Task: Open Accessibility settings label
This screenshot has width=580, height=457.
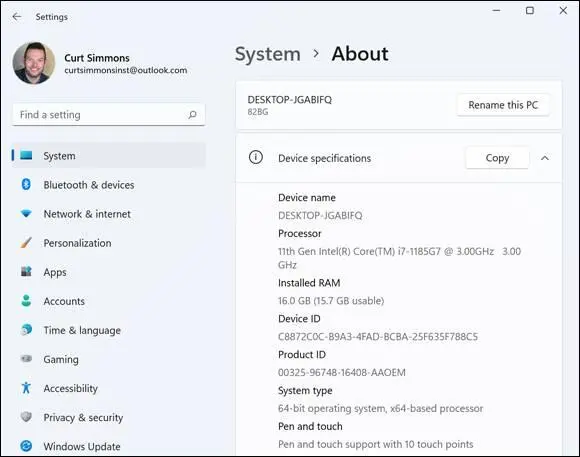Action: 71,389
